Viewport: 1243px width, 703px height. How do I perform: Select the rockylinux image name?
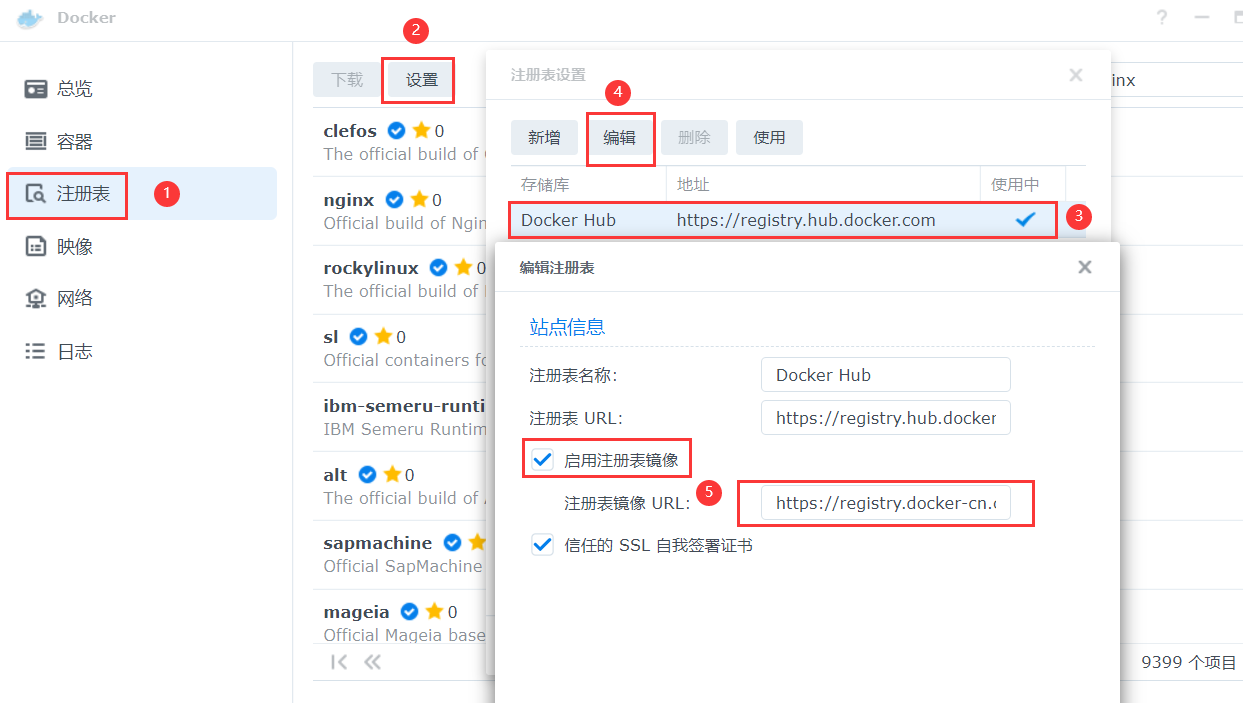point(371,268)
